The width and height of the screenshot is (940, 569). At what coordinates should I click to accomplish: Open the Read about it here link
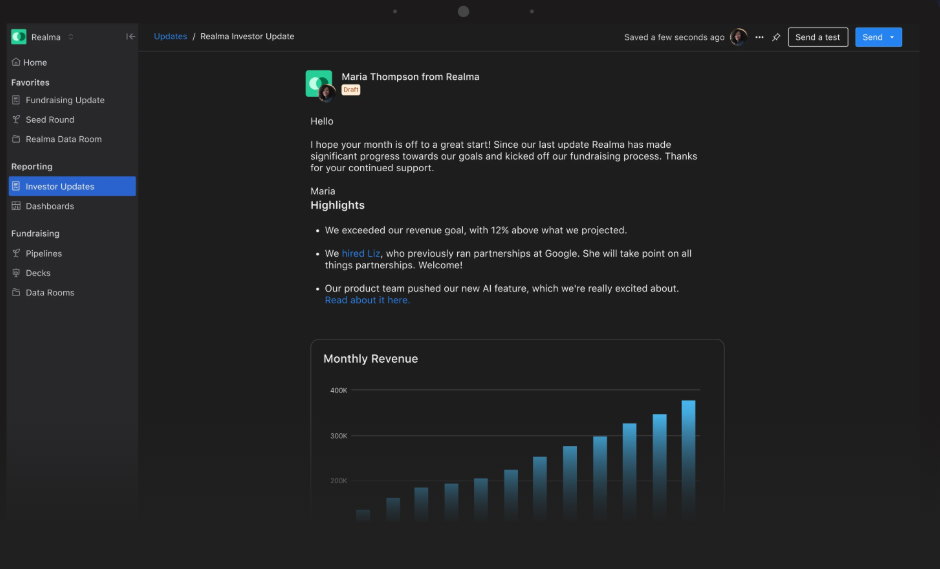(x=367, y=300)
